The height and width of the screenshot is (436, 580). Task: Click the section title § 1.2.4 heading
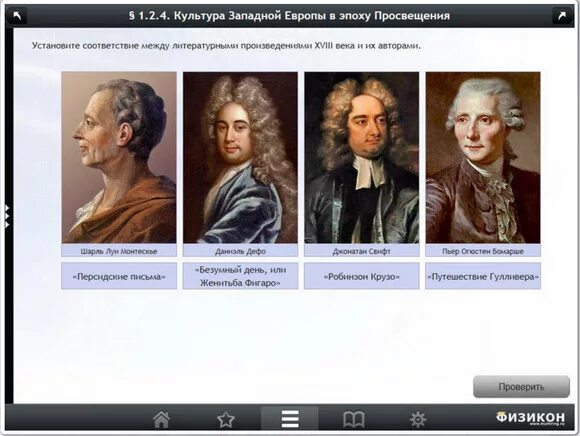pyautogui.click(x=289, y=16)
